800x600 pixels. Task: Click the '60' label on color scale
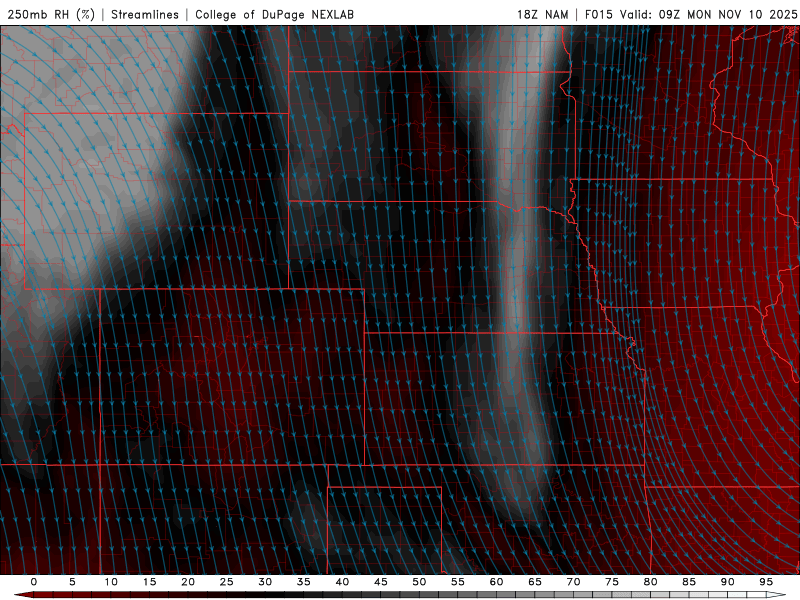point(496,582)
